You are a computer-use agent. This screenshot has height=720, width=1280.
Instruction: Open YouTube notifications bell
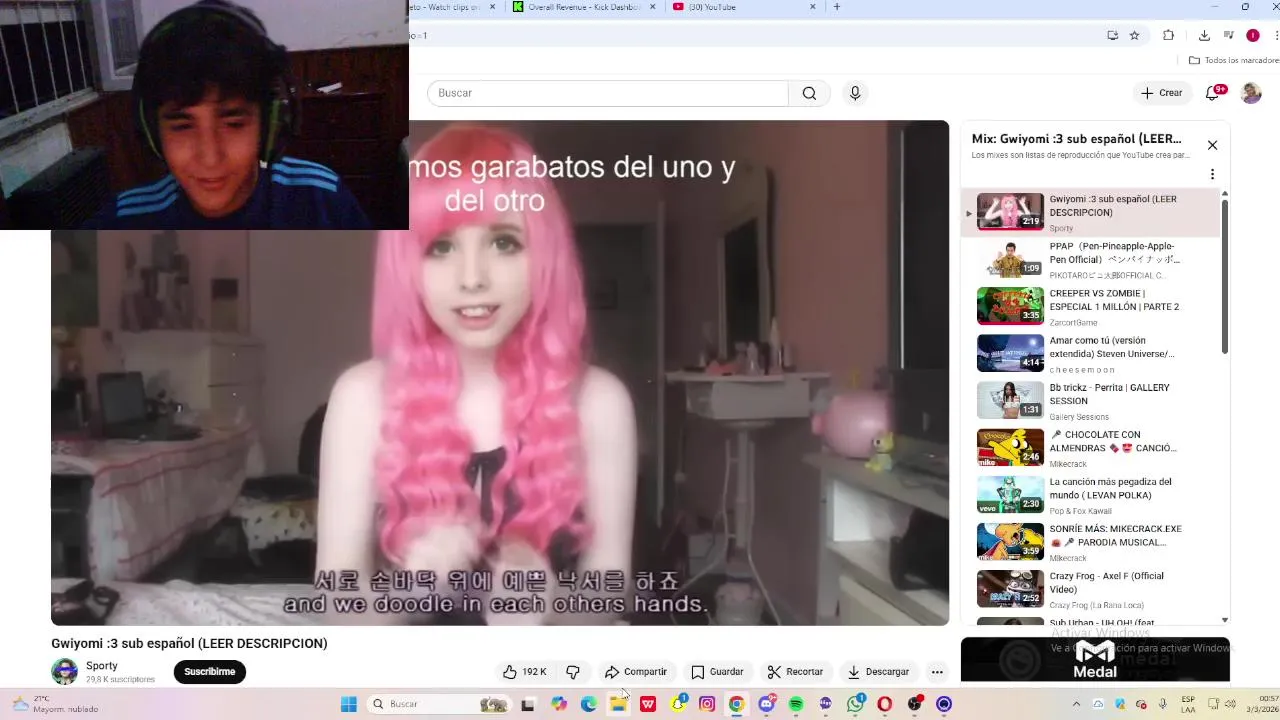click(x=1213, y=93)
